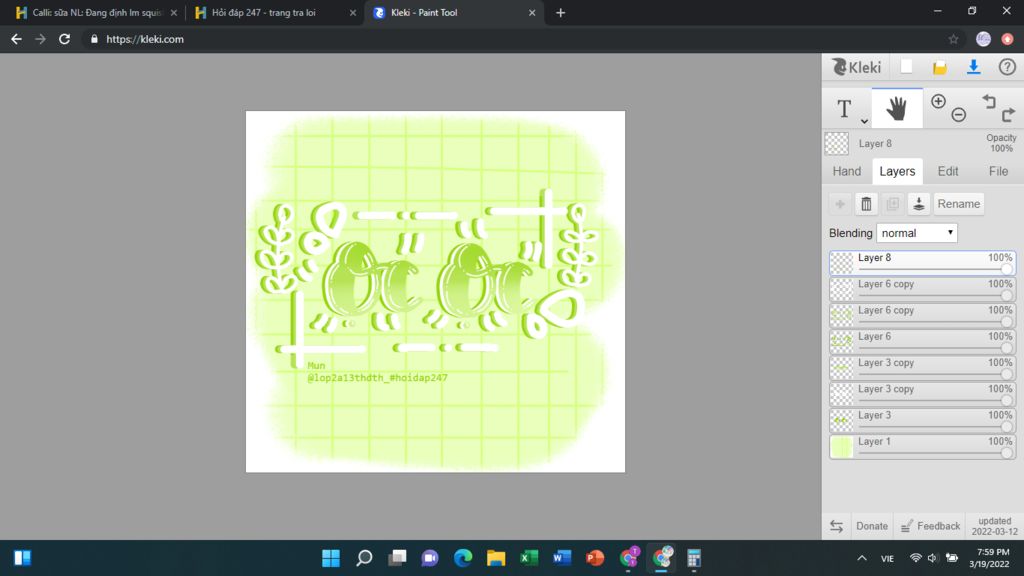This screenshot has height=576, width=1024.
Task: Open Calculator from the taskbar
Action: click(x=694, y=558)
